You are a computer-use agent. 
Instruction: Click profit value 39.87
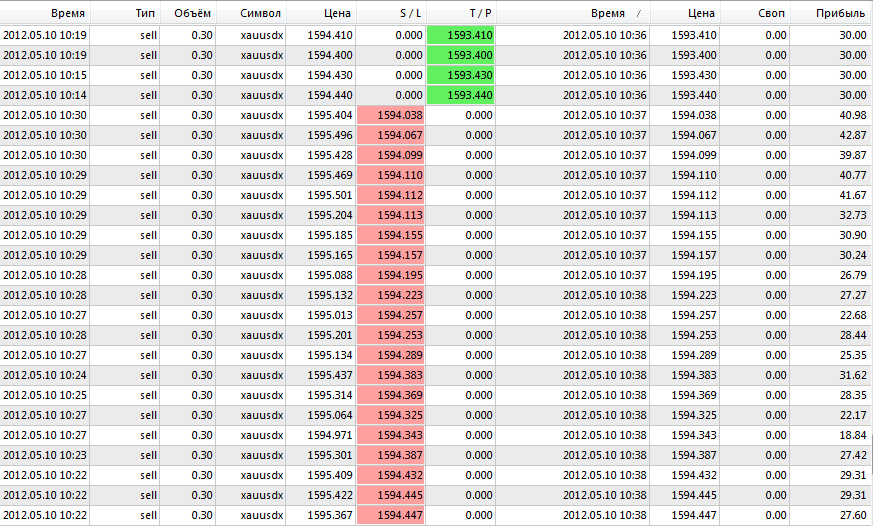(854, 155)
